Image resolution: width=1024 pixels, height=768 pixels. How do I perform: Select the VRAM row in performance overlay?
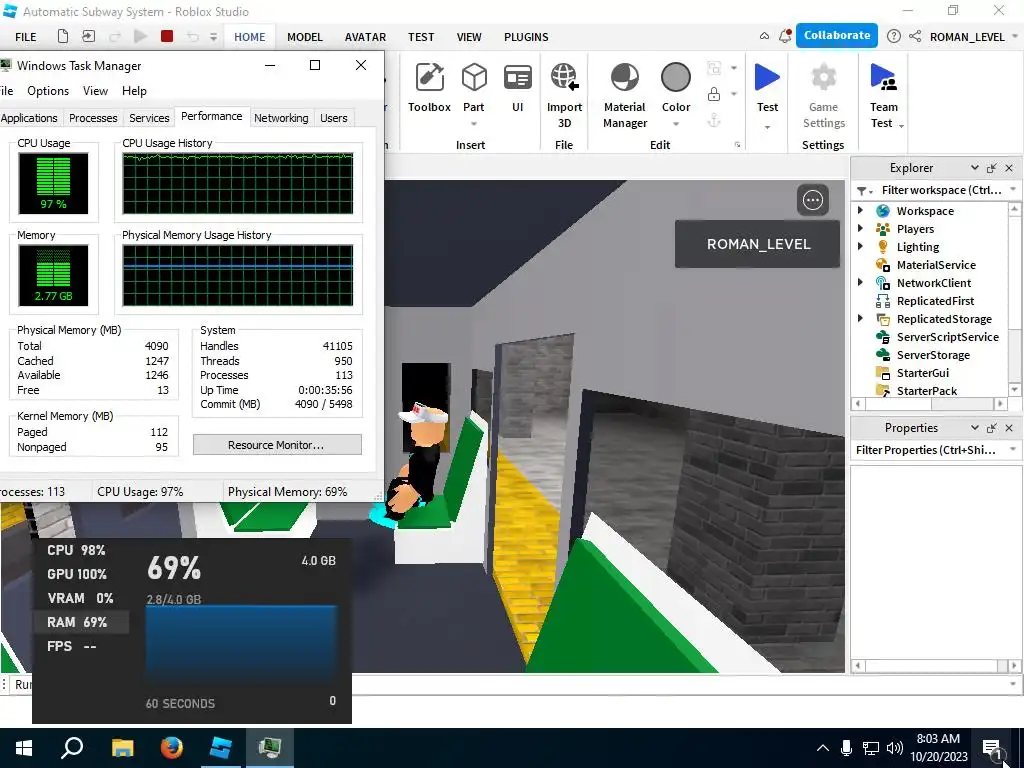[x=81, y=598]
